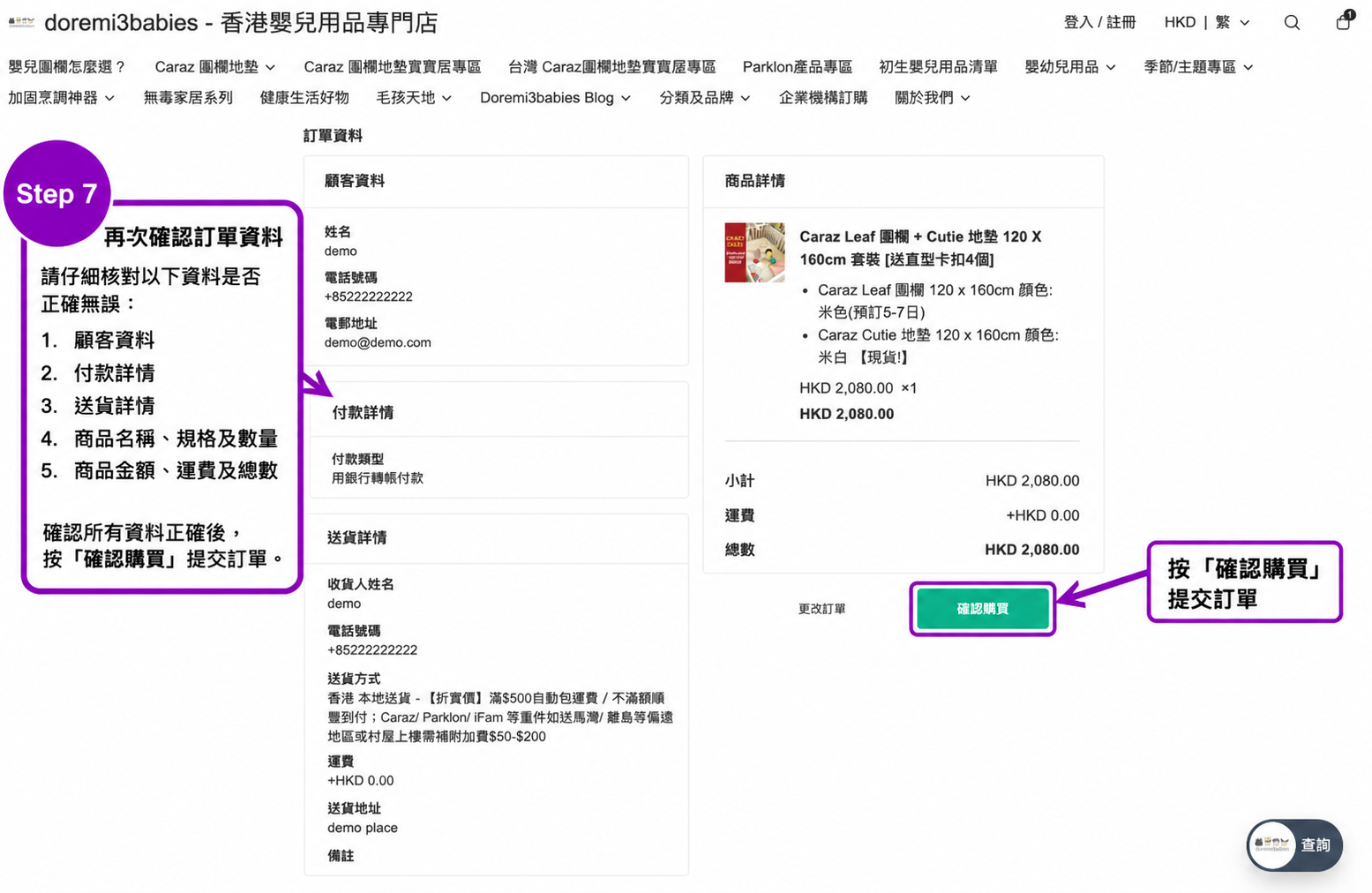
Task: Open Caraz 圍欄地墊寶寶居專區 menu item
Action: tap(393, 67)
